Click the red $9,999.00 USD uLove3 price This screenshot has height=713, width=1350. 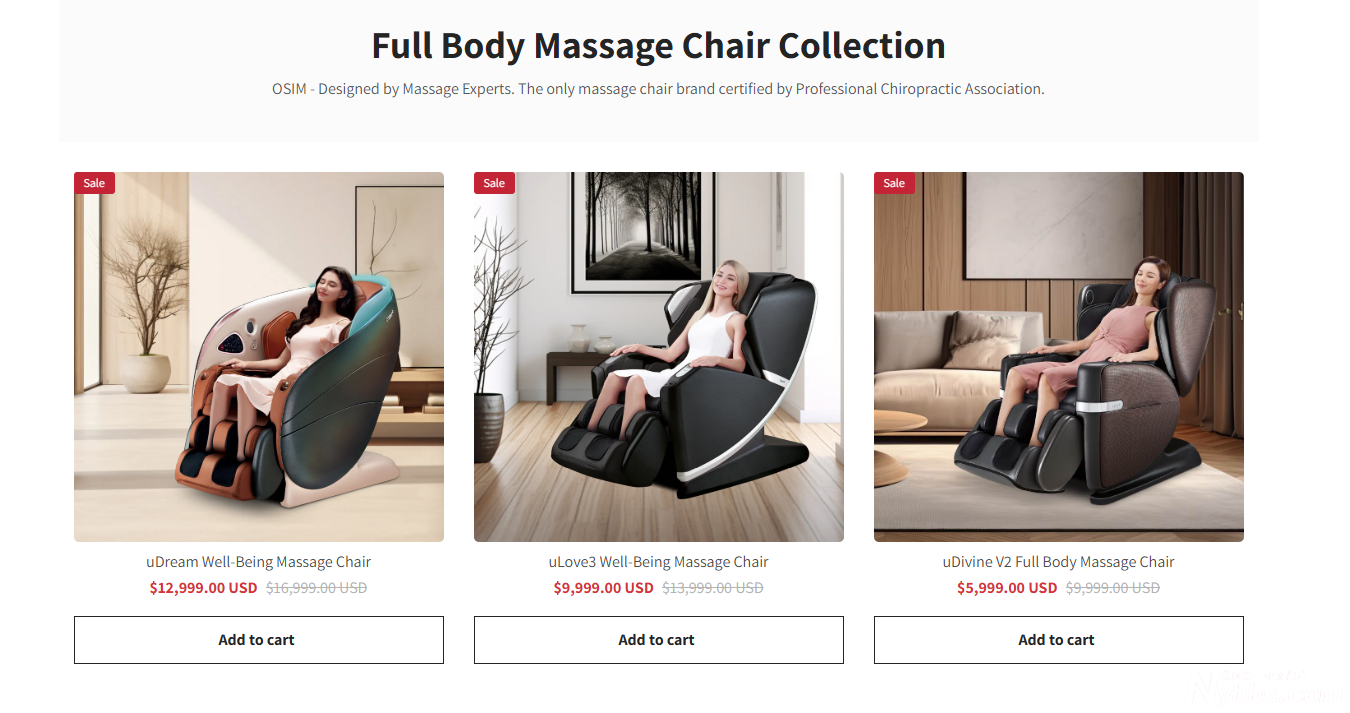click(604, 588)
